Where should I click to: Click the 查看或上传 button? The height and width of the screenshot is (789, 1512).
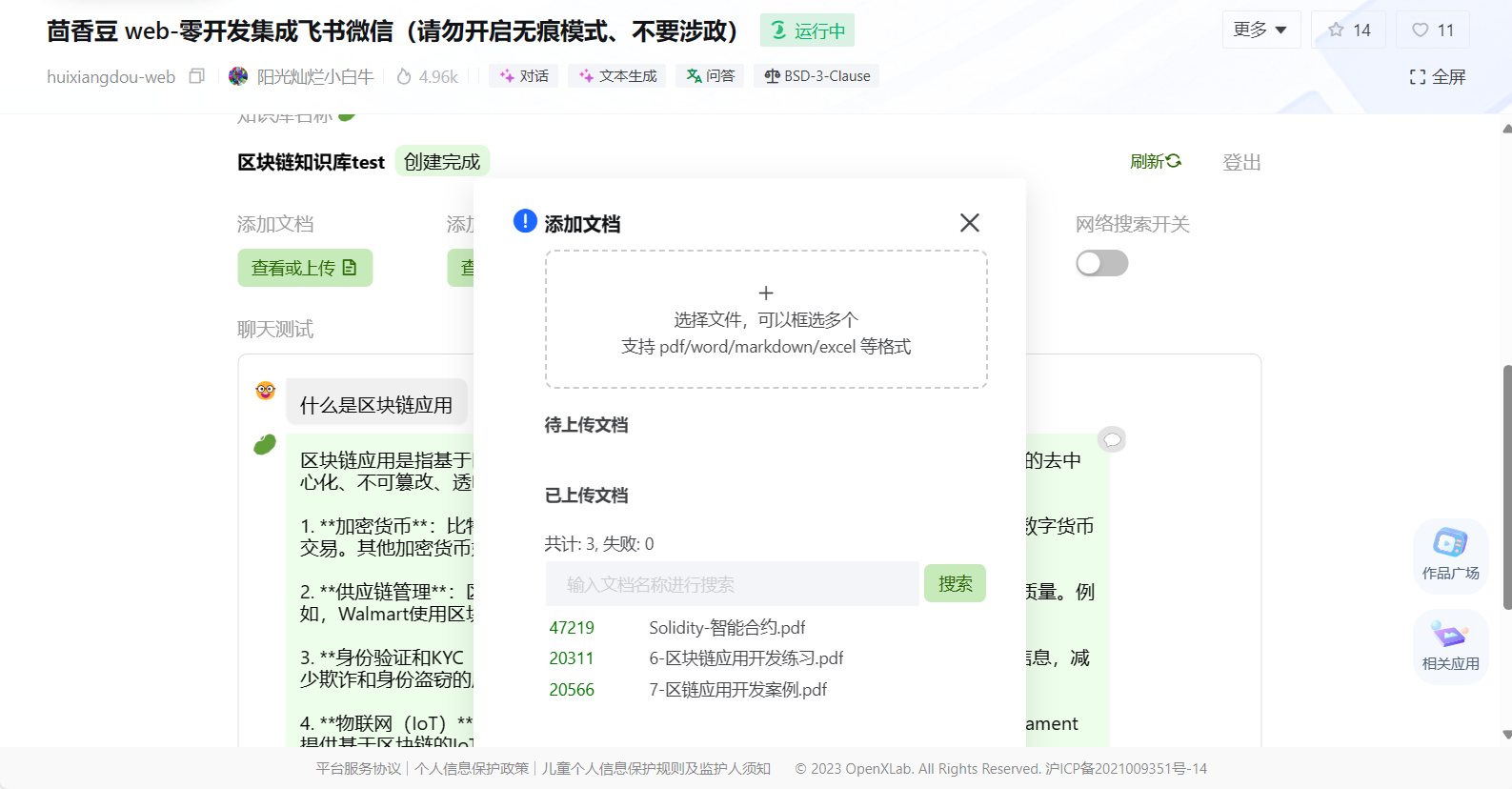[305, 268]
